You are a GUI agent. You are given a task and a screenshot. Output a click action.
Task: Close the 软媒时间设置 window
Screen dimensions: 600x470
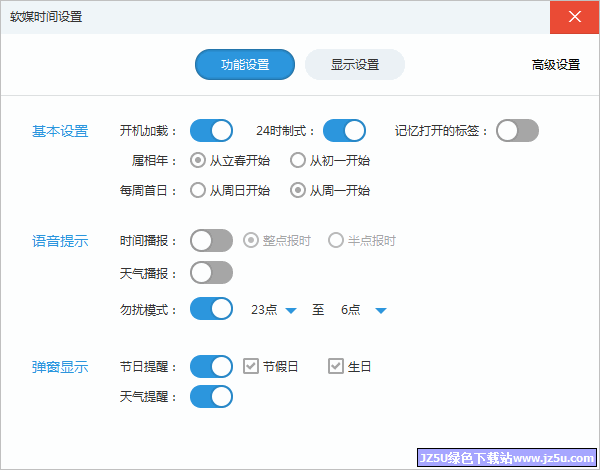574,17
